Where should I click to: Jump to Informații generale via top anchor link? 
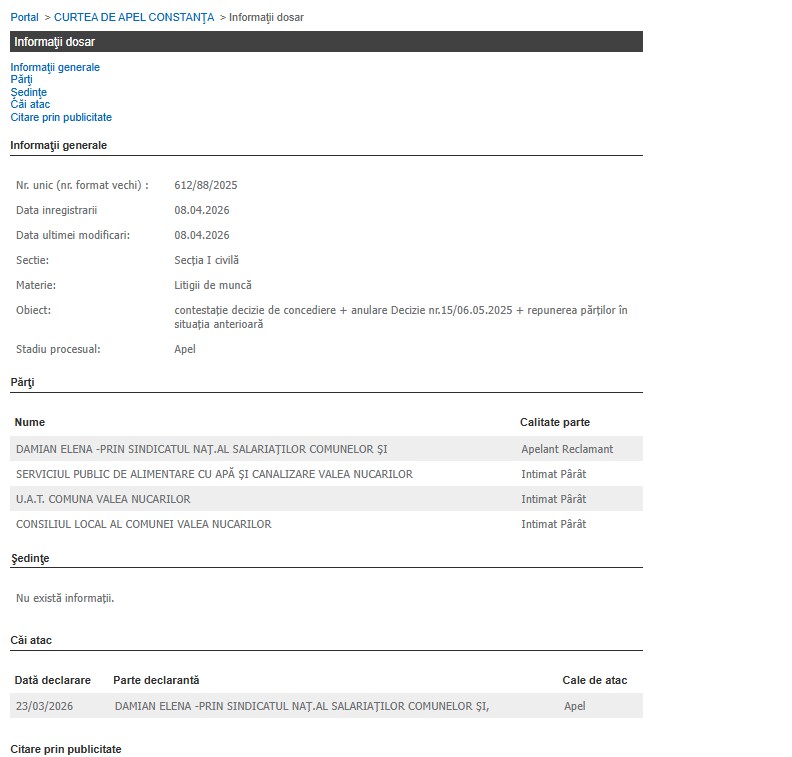coord(55,67)
